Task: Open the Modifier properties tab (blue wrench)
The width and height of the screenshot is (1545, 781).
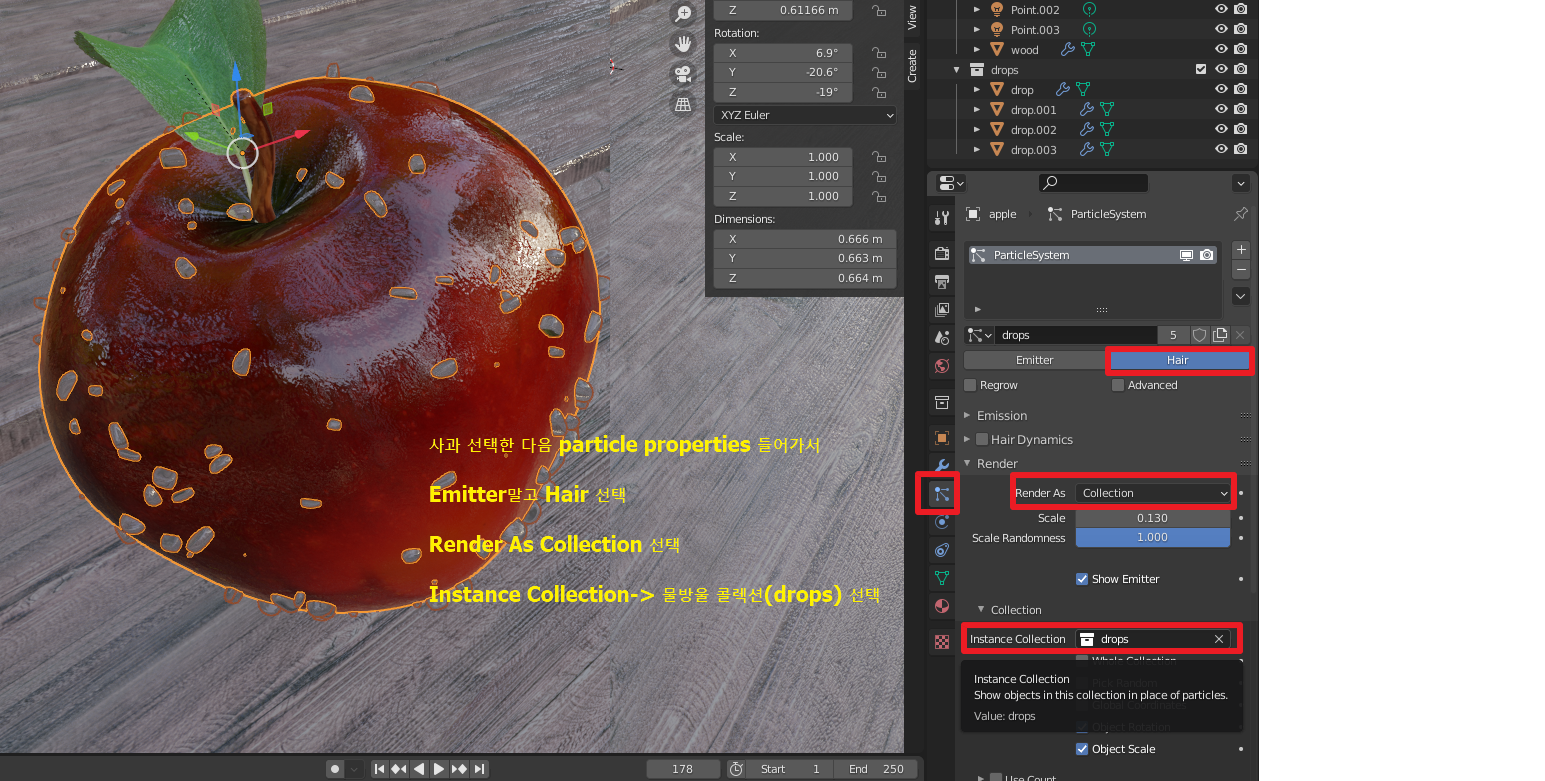Action: 941,465
